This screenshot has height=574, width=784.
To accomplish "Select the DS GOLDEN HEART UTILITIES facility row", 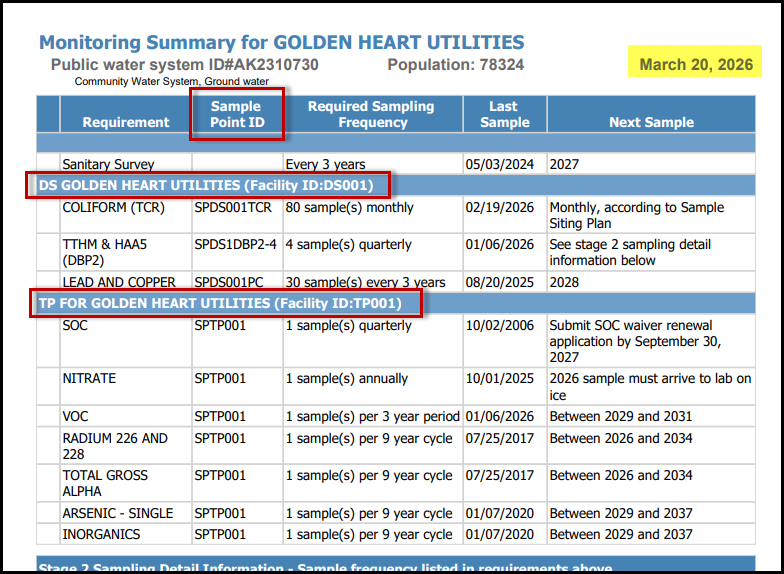I will pos(206,185).
